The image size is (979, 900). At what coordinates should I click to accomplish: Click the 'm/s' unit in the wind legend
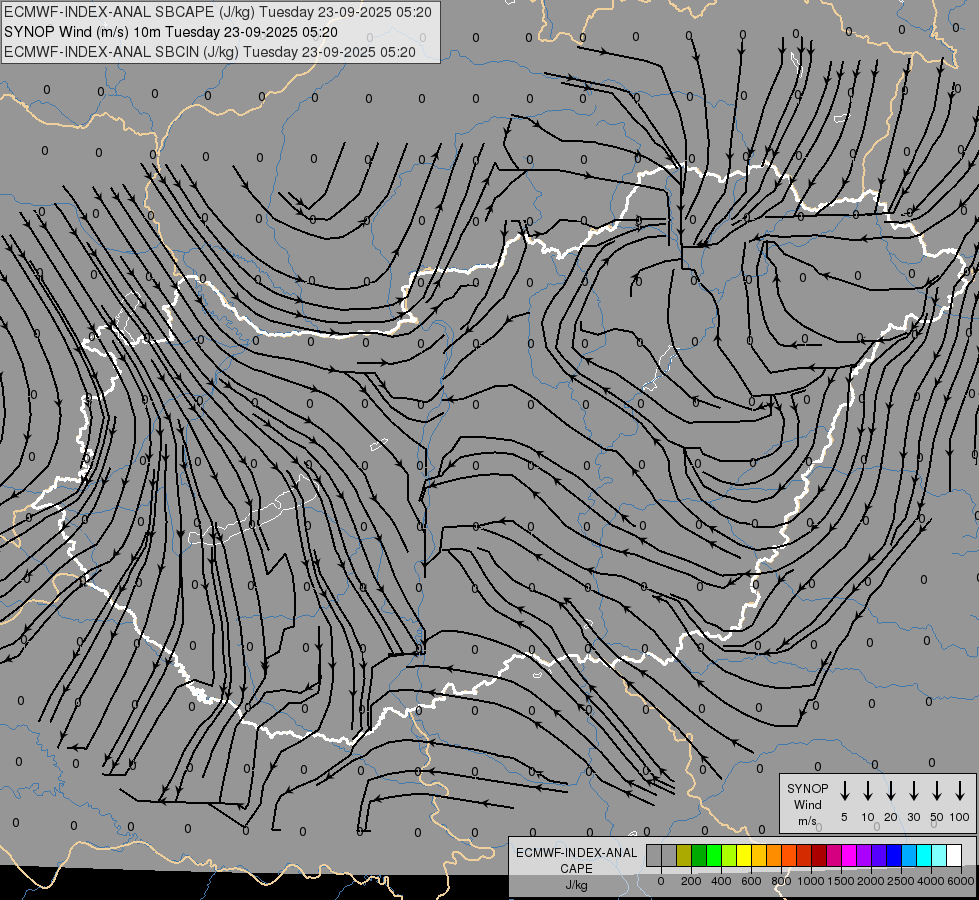click(x=807, y=821)
